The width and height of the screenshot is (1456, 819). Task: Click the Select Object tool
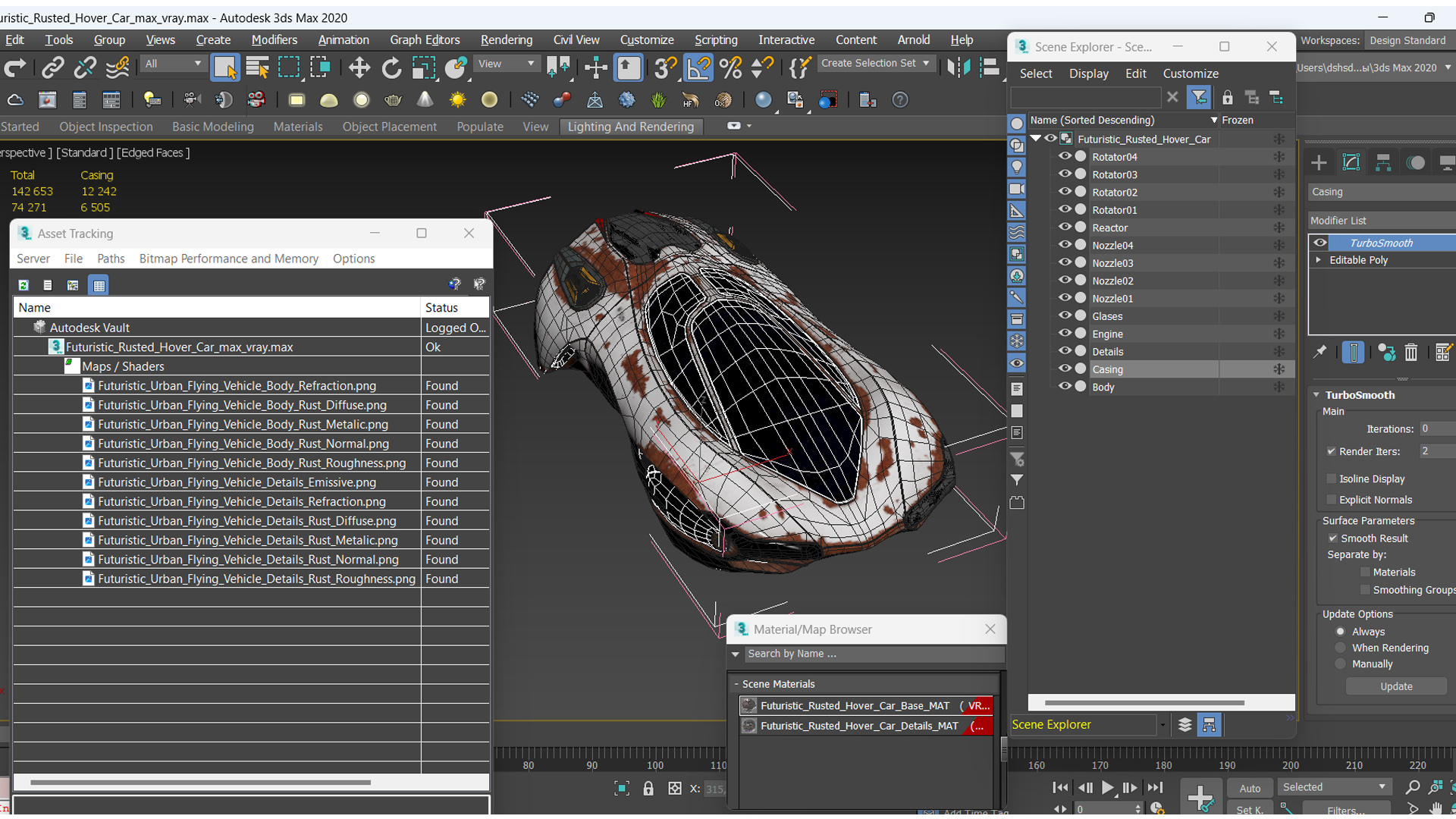coord(225,67)
